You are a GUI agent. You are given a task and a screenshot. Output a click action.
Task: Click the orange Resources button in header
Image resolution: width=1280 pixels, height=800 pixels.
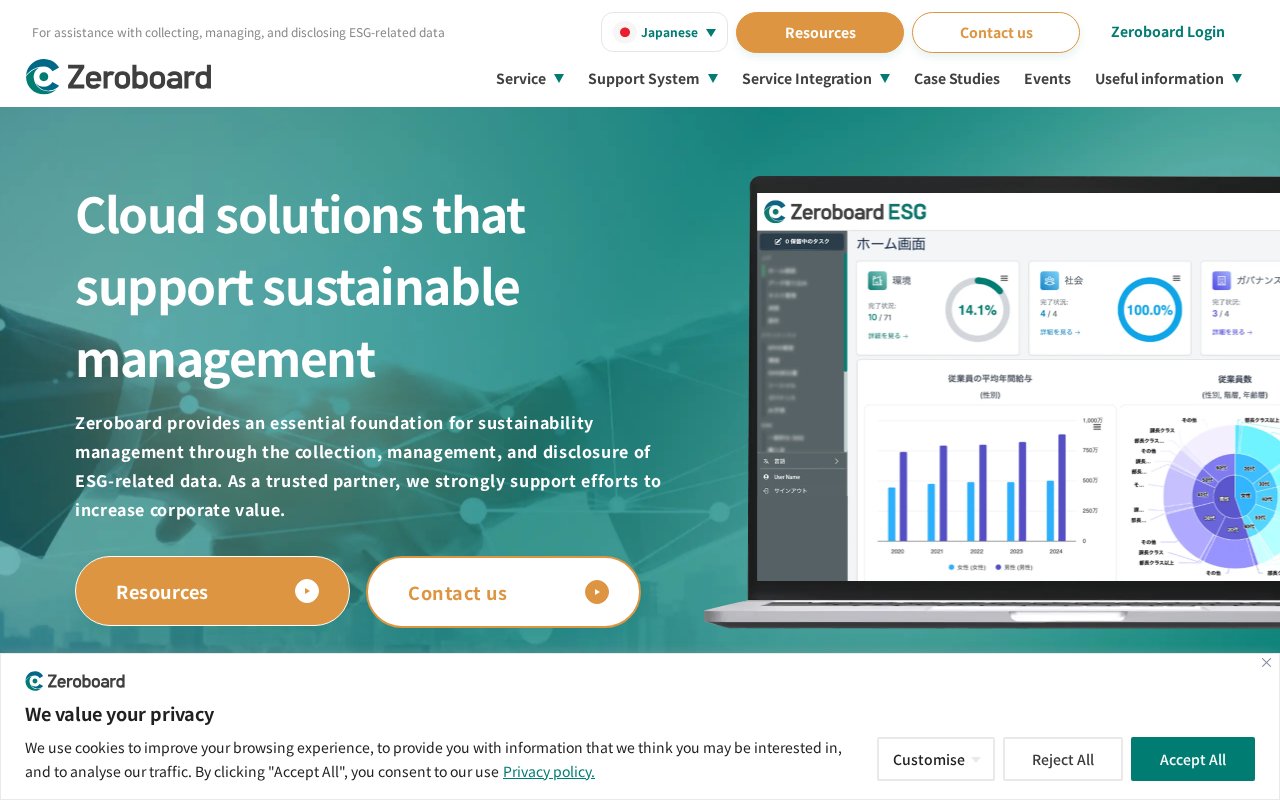click(820, 32)
